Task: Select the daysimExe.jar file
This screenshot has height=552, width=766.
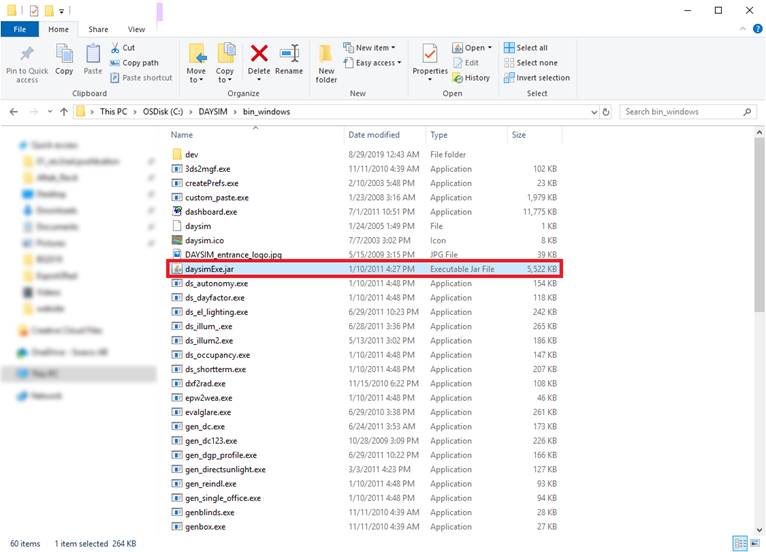Action: (x=364, y=269)
